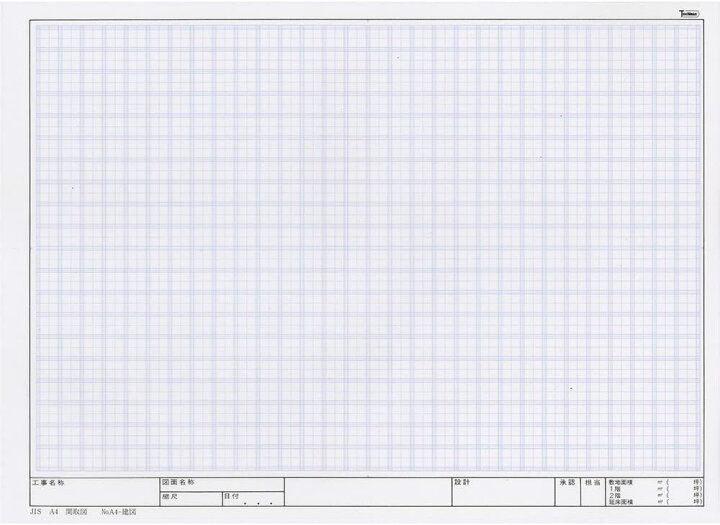Click the brand logo in the top-right corner
This screenshot has width=720, height=525.
click(689, 14)
